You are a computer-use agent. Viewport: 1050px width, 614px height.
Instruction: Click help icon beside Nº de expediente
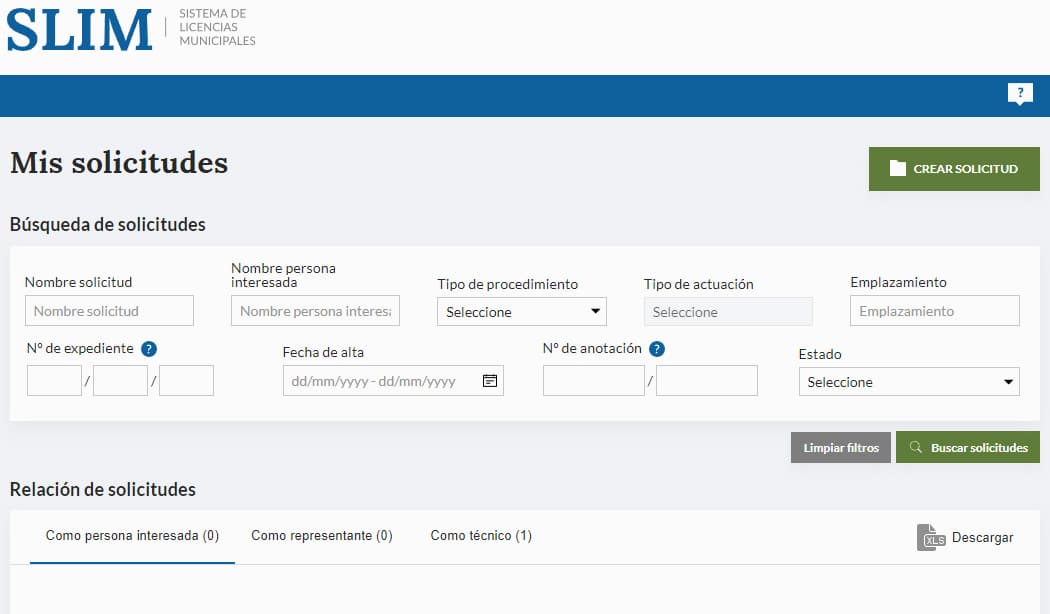(x=149, y=349)
